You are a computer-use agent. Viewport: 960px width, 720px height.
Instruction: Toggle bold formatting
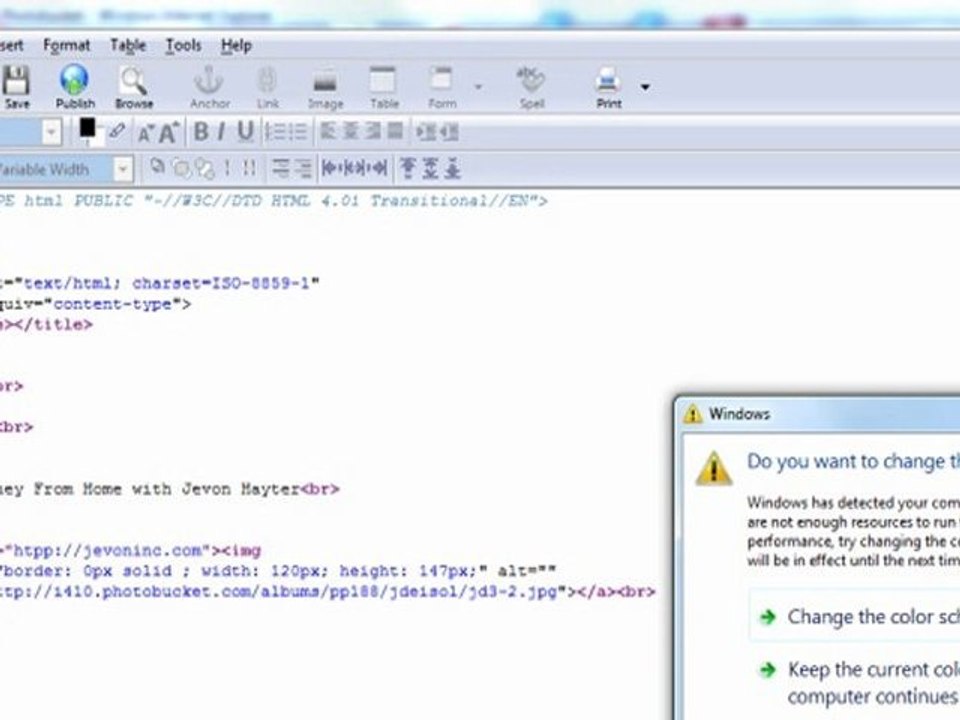[x=201, y=132]
